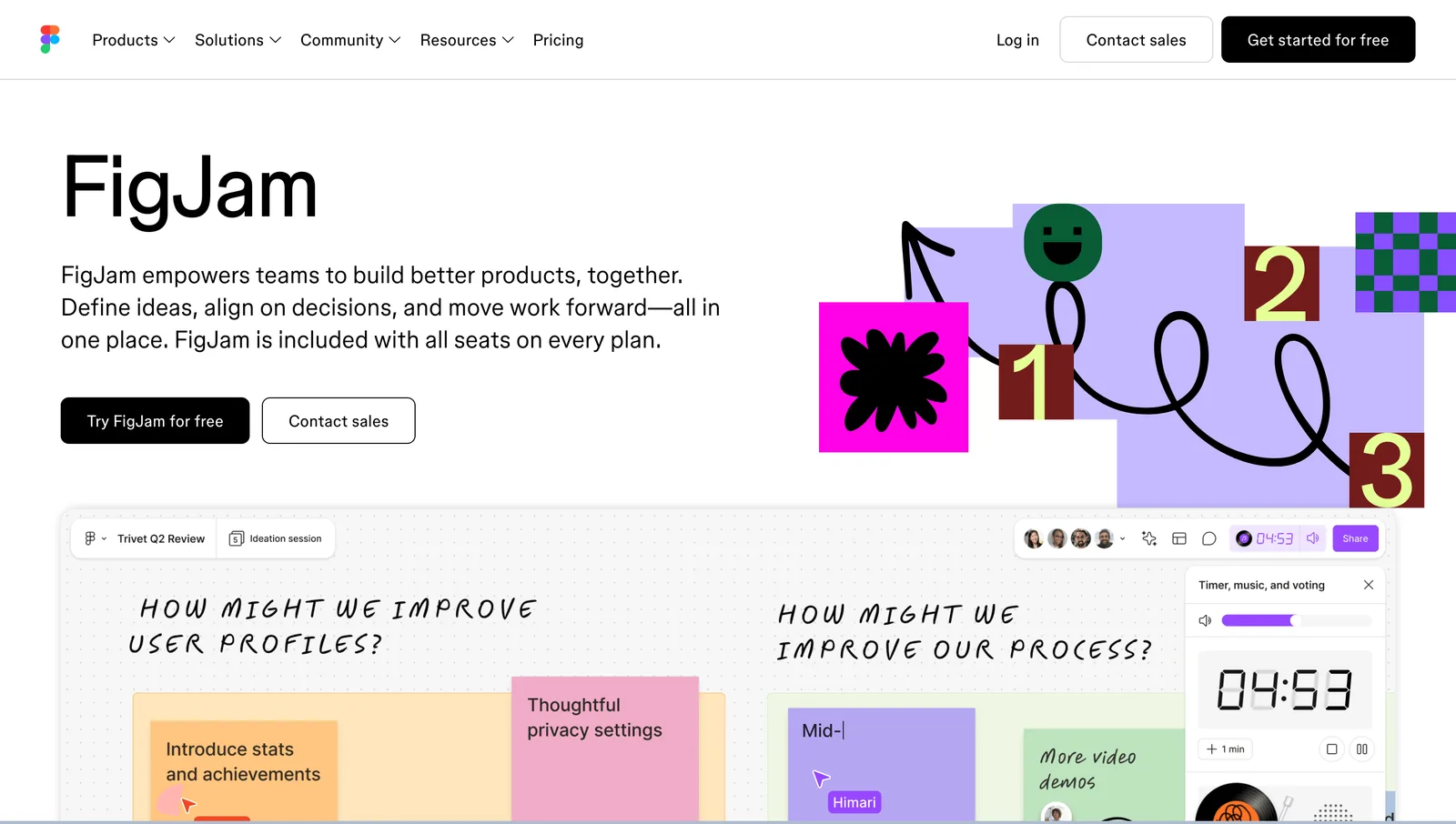Image resolution: width=1456 pixels, height=824 pixels.
Task: Go to the Pricing page
Action: (x=558, y=40)
